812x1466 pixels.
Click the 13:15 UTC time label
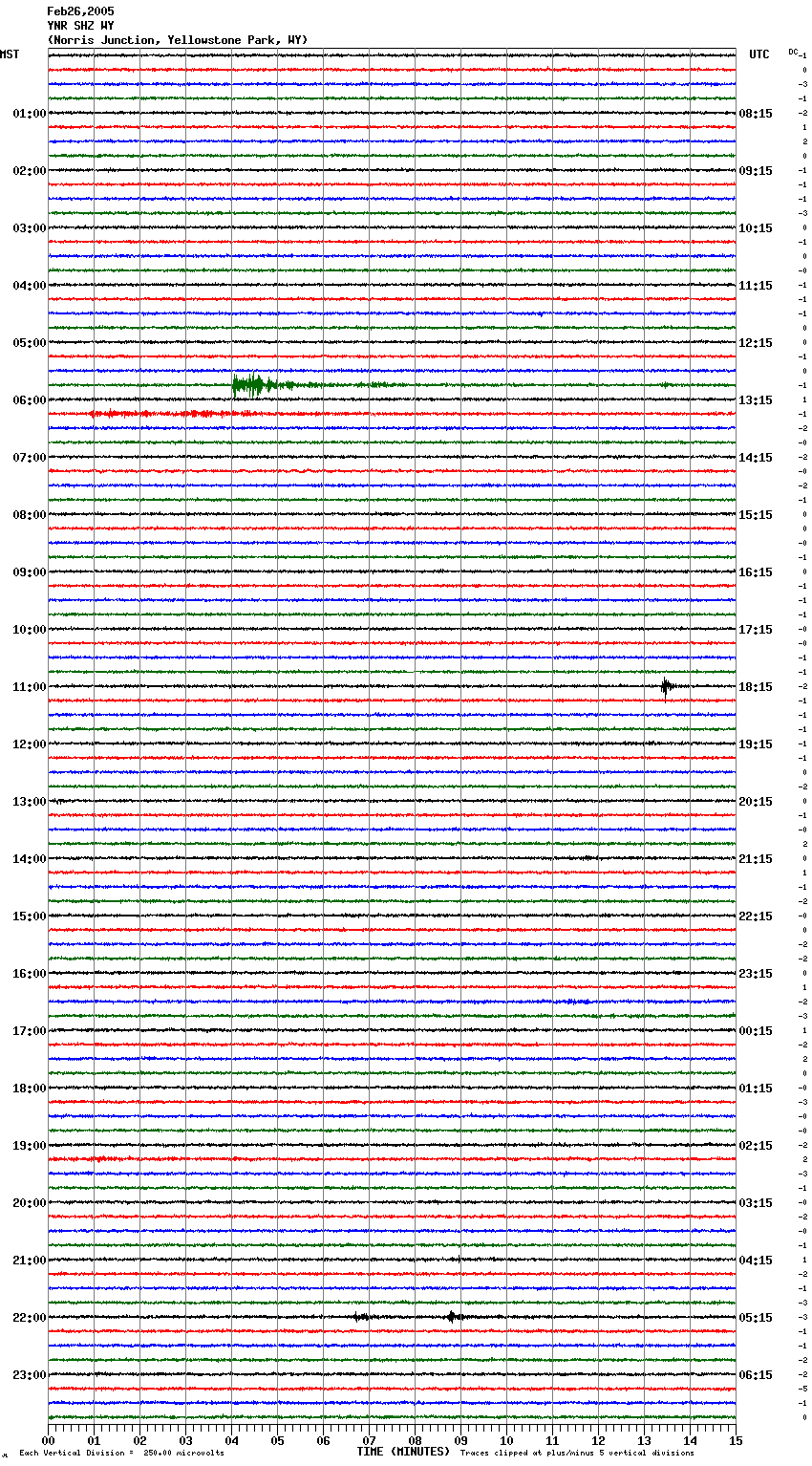coord(756,400)
